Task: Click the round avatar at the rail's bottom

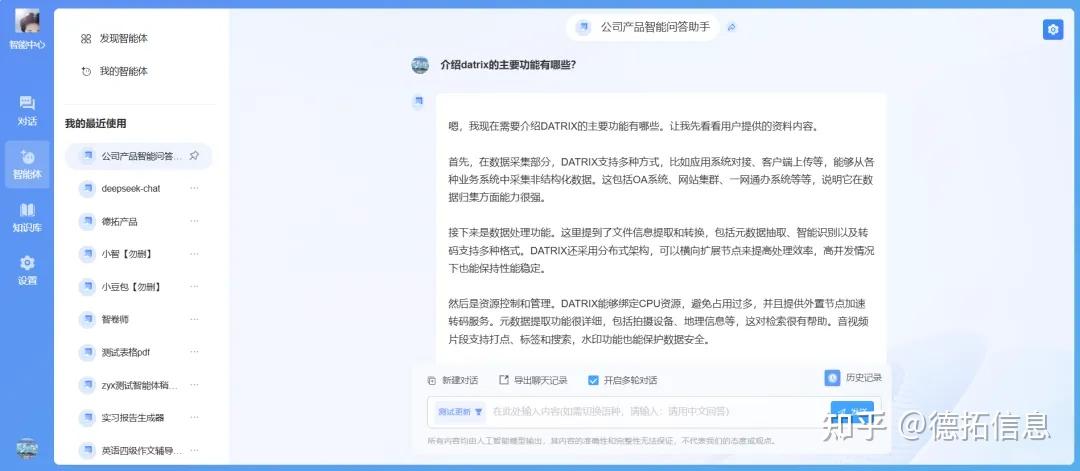Action: pos(27,449)
